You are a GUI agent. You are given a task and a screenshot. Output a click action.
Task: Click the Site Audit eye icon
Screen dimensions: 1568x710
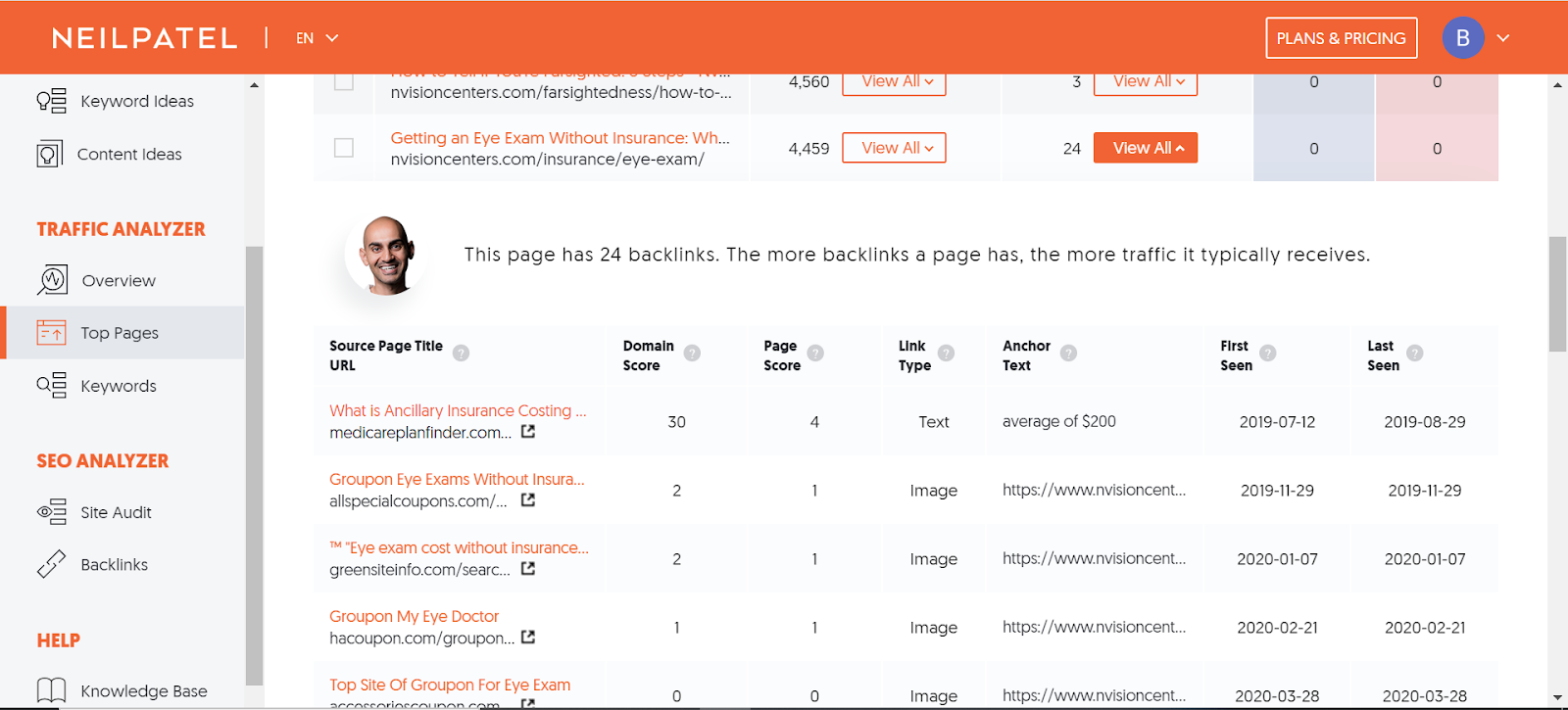coord(51,512)
